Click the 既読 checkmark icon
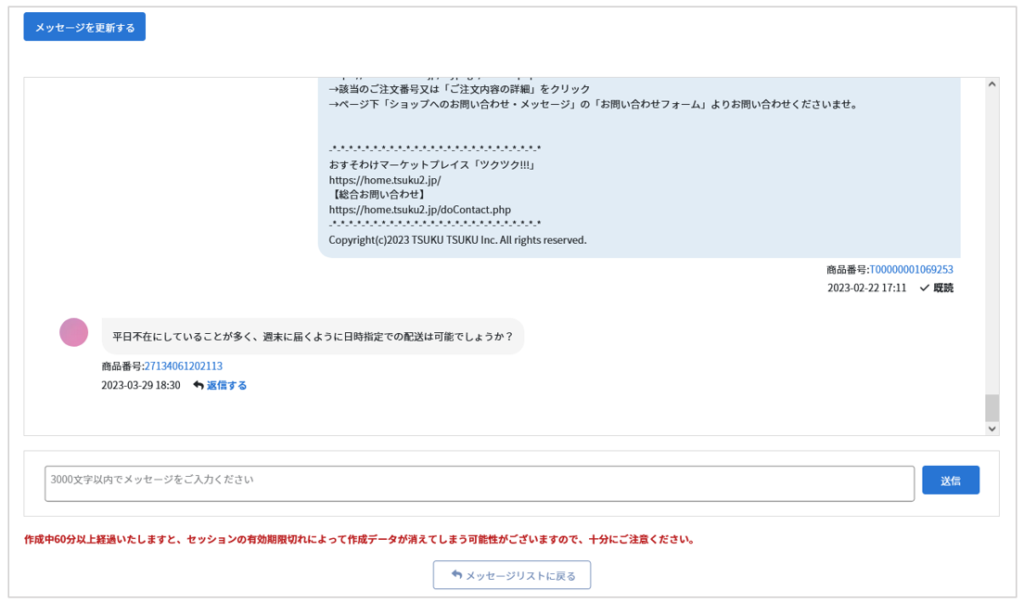 tap(924, 288)
